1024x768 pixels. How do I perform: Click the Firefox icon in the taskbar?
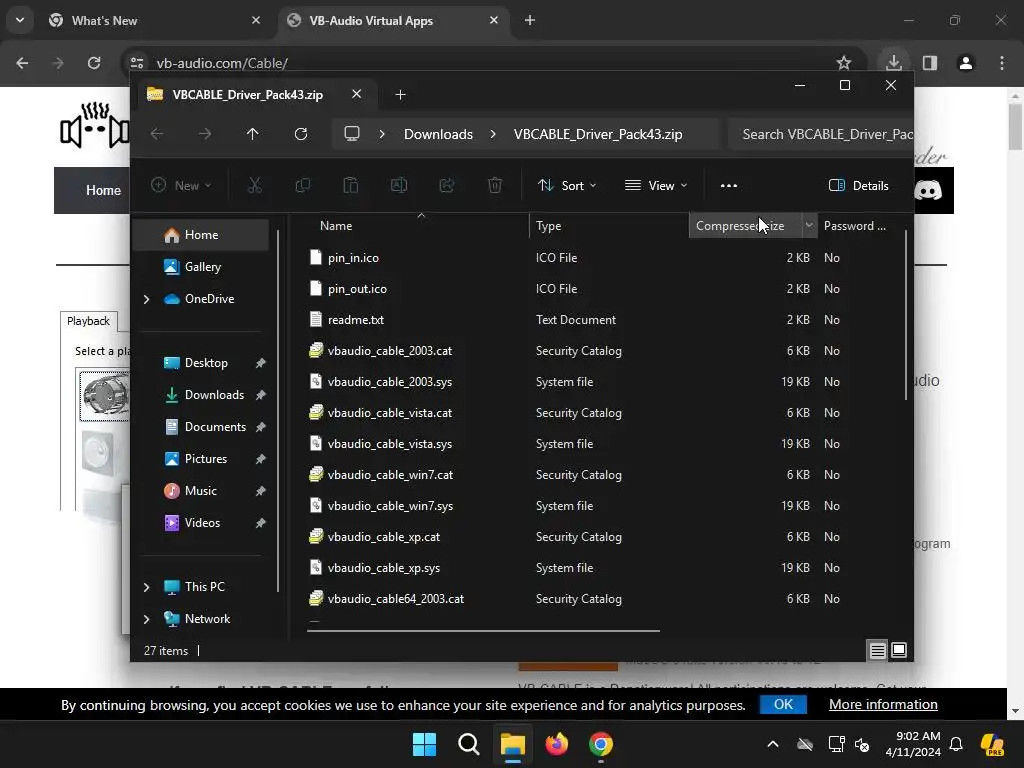tap(556, 744)
